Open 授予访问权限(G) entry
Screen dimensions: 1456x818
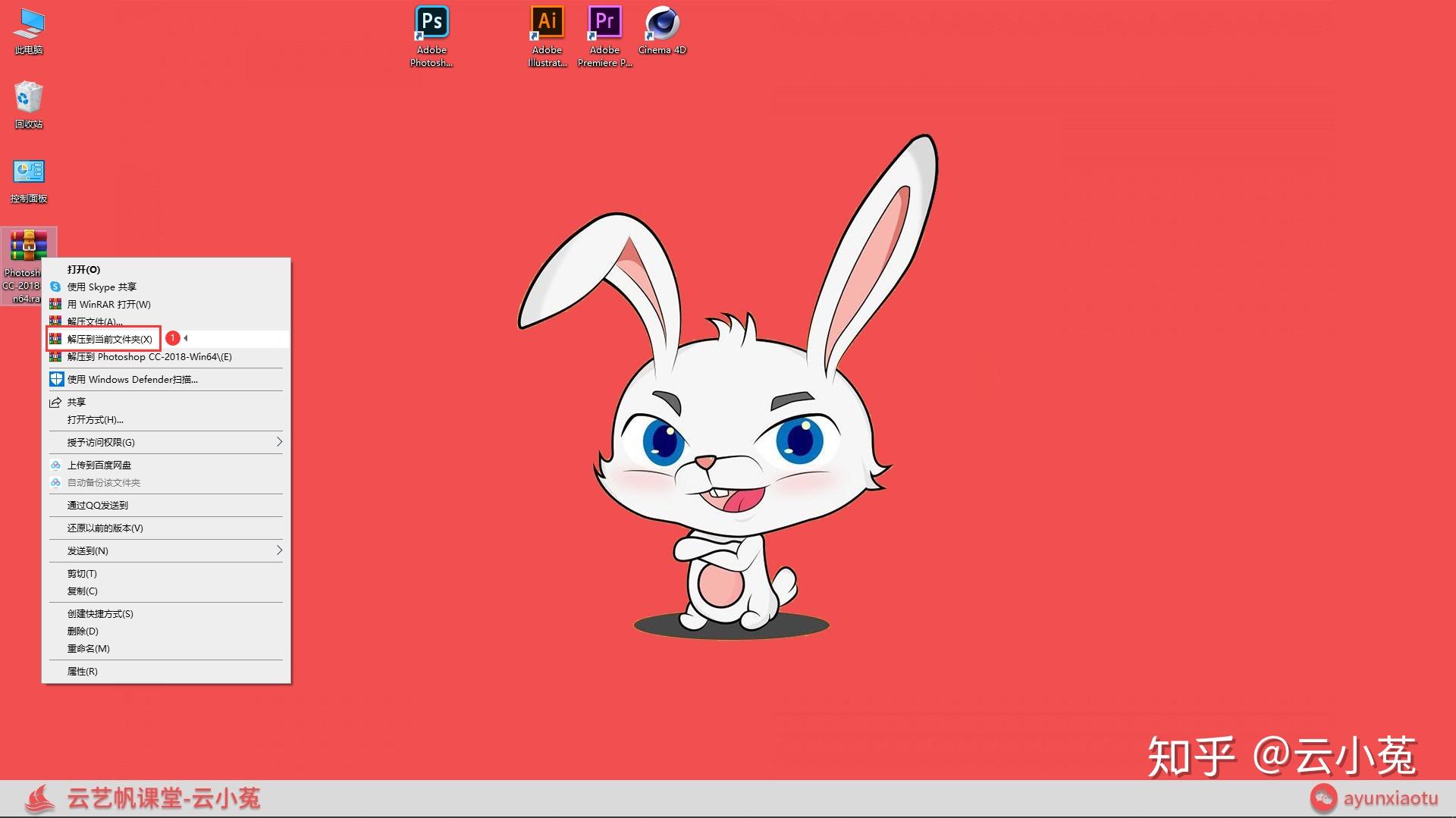tap(166, 442)
